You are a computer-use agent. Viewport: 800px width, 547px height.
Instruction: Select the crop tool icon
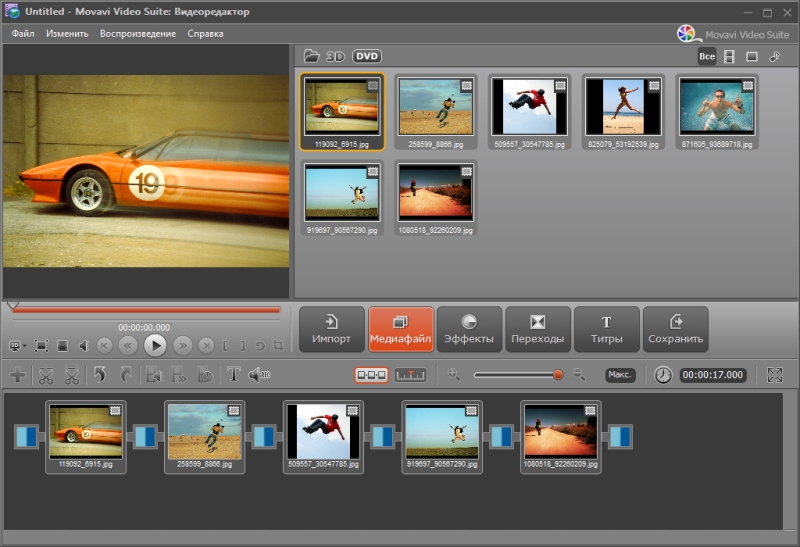(278, 345)
